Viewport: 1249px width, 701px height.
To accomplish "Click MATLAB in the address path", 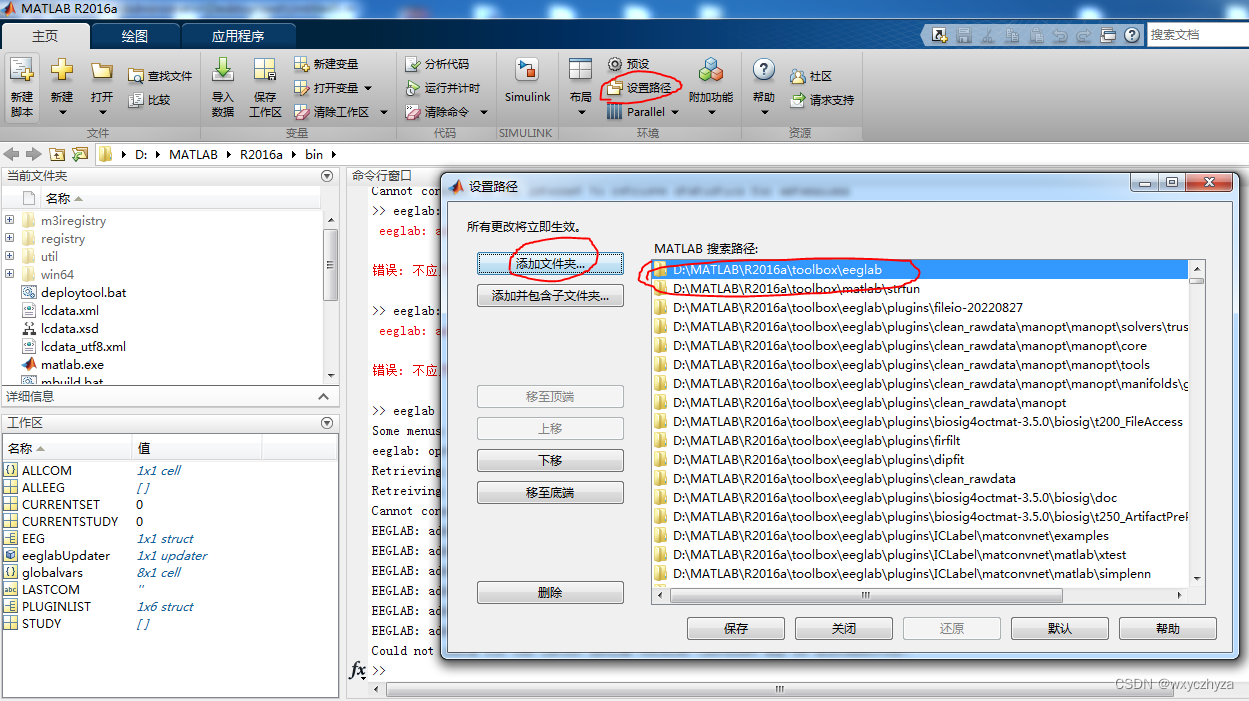I will tap(193, 154).
